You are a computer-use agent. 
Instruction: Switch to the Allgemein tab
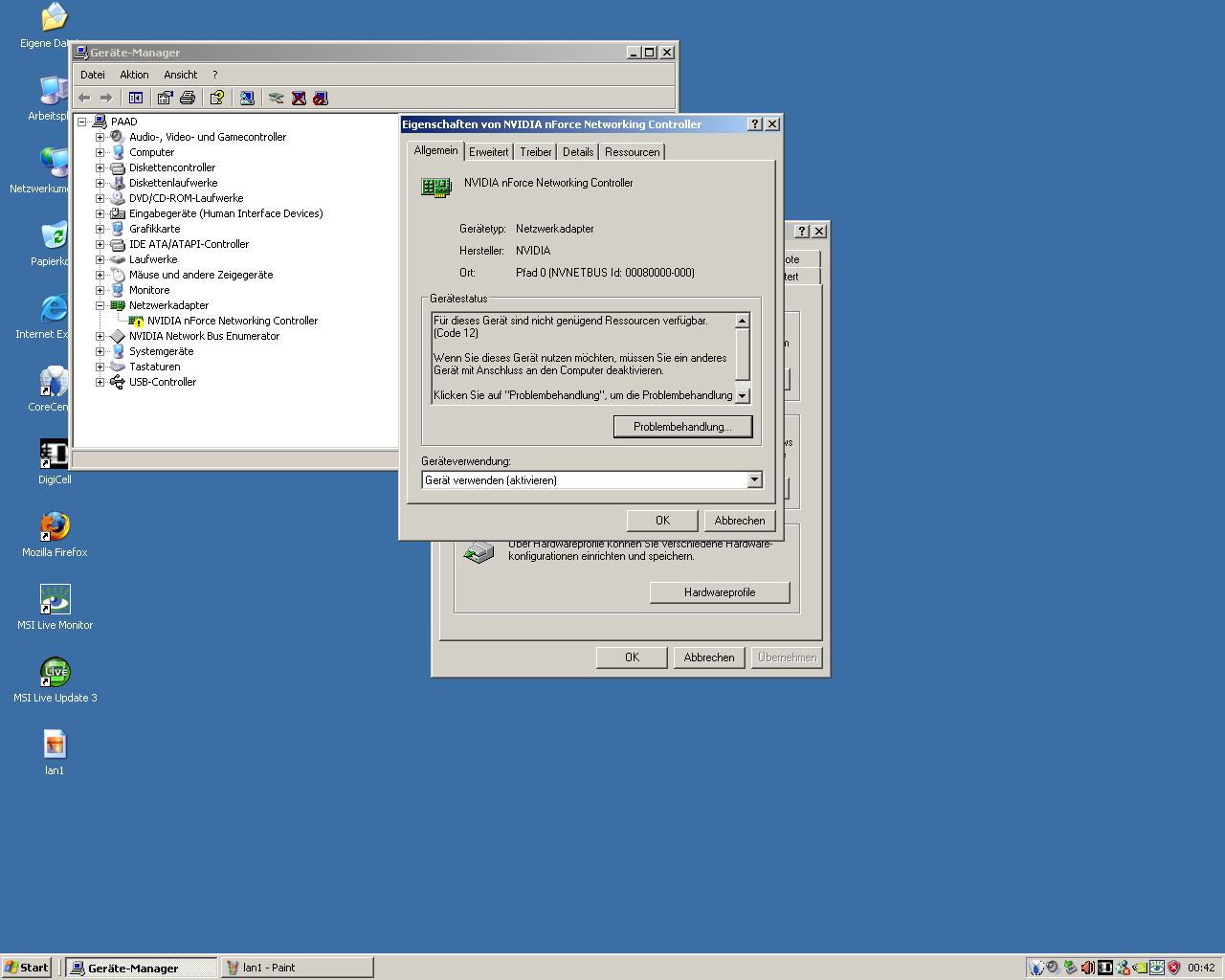click(x=436, y=150)
